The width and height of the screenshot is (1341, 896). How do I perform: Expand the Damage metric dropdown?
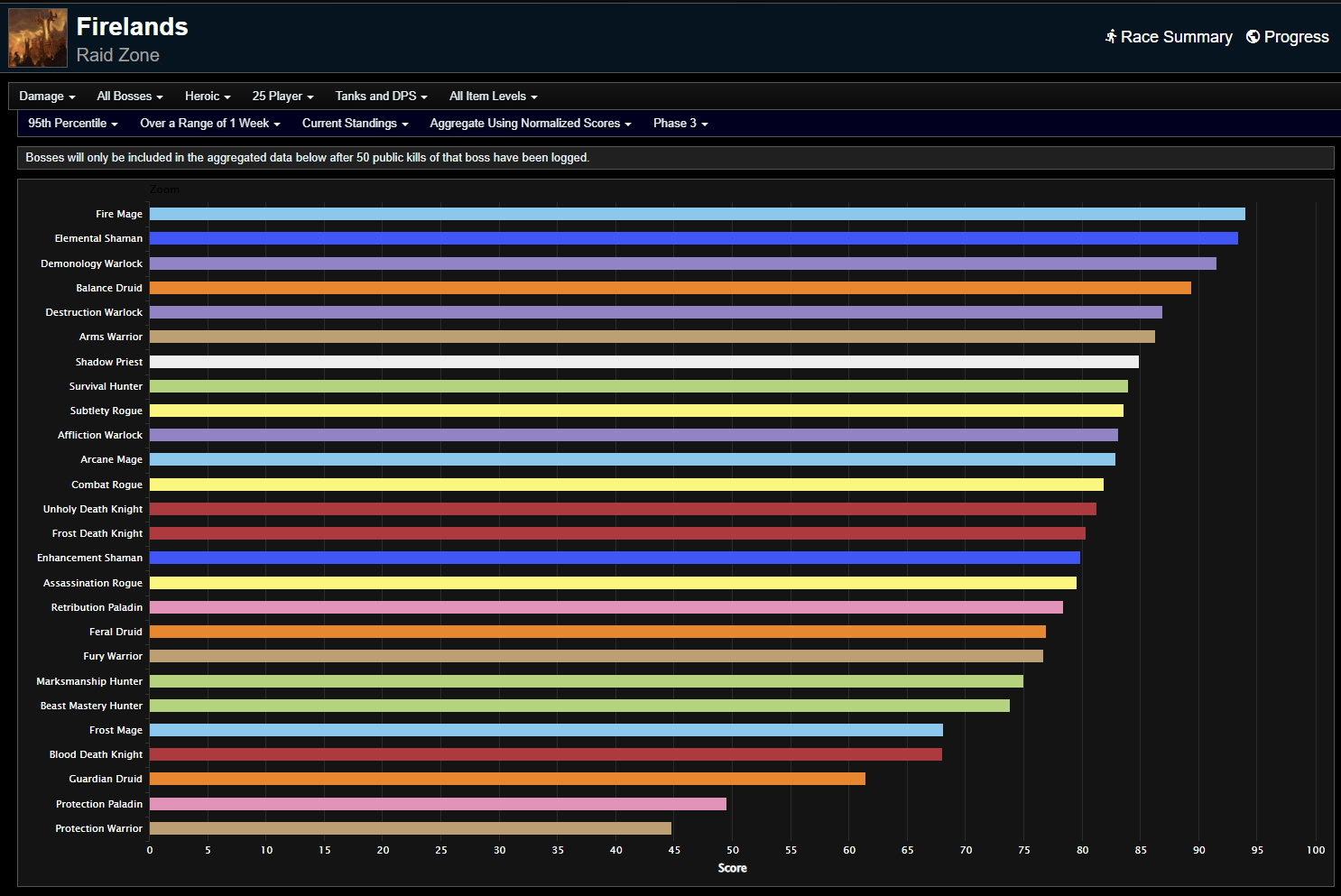click(47, 97)
